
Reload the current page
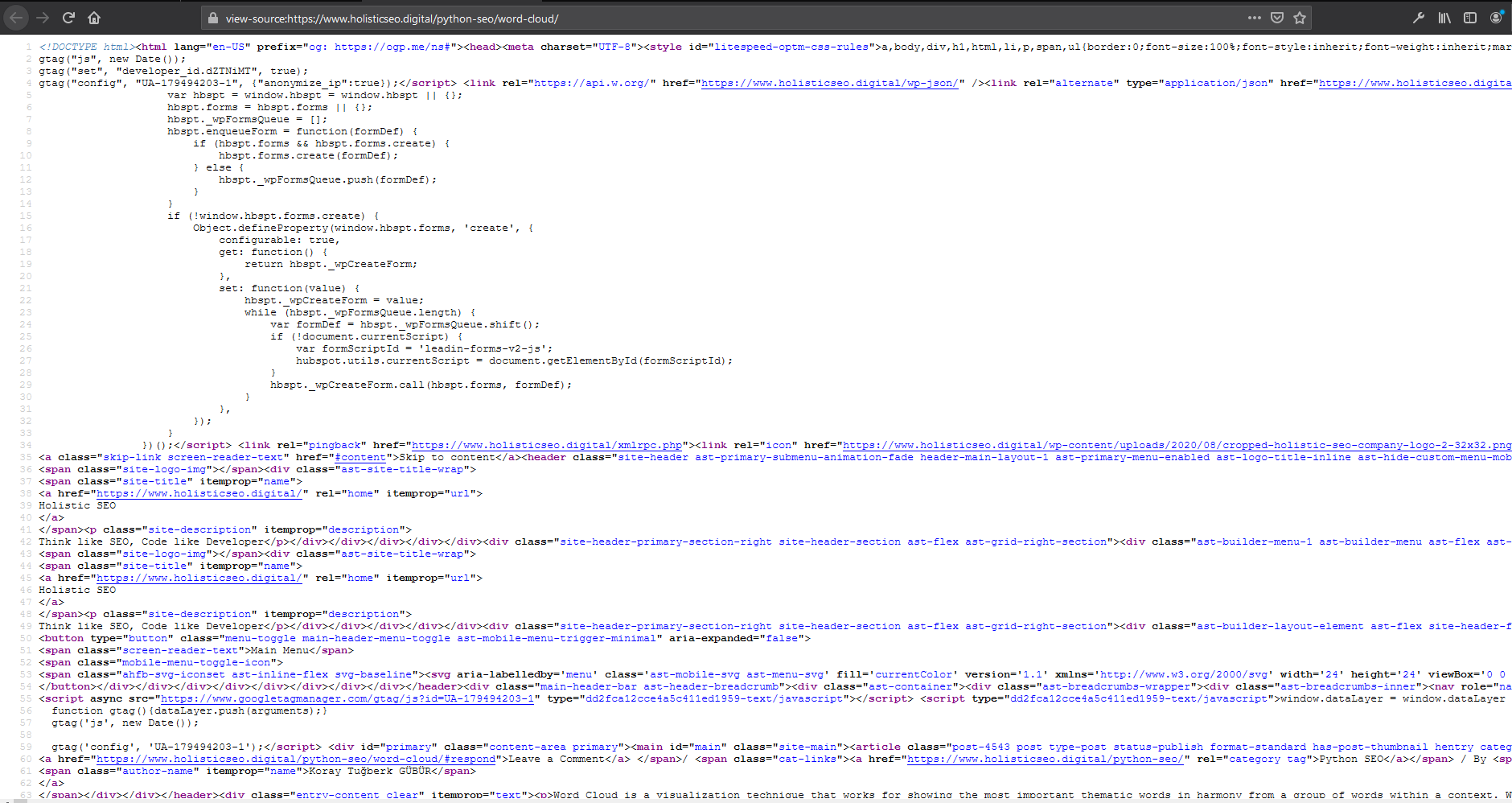click(68, 17)
